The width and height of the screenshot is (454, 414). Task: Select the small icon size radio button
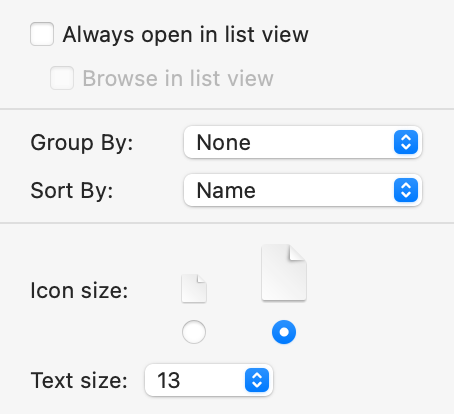click(194, 332)
